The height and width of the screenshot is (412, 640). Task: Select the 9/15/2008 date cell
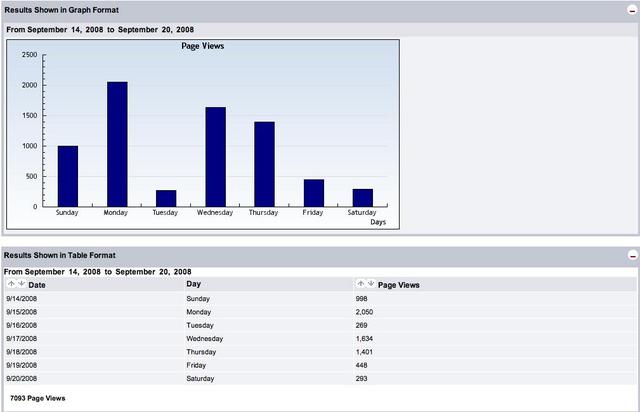[x=22, y=312]
